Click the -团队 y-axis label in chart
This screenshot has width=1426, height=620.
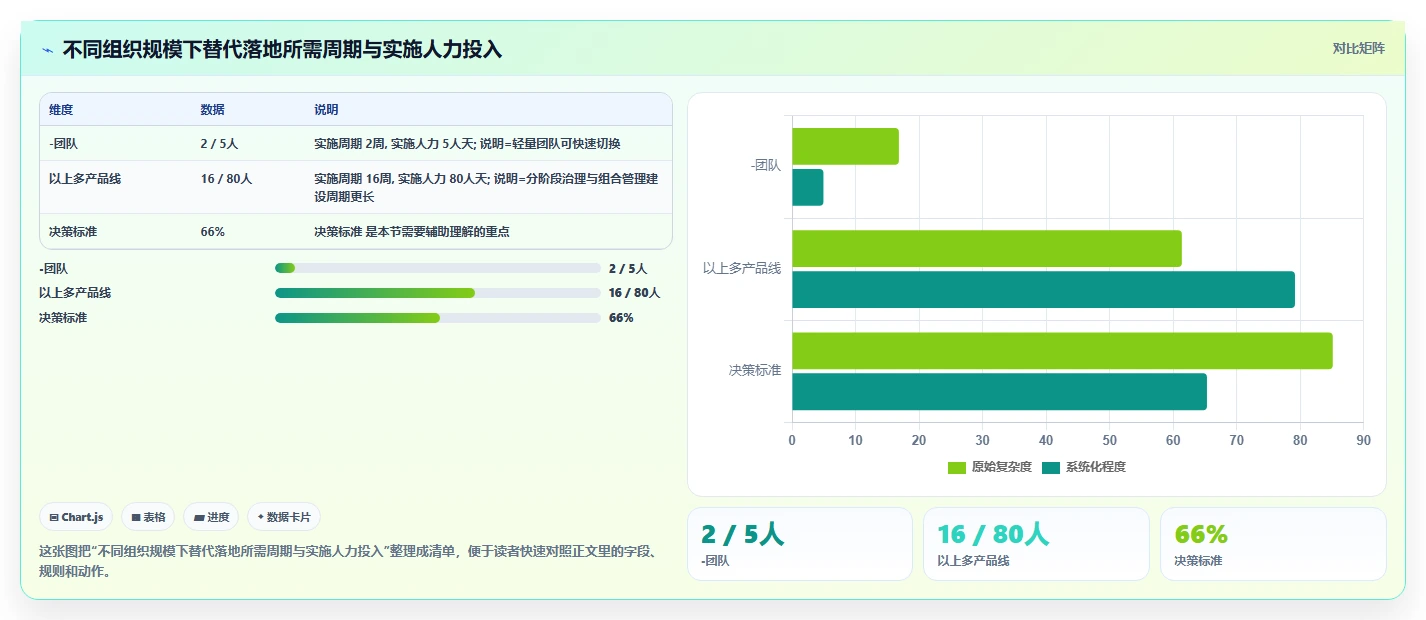[x=766, y=166]
